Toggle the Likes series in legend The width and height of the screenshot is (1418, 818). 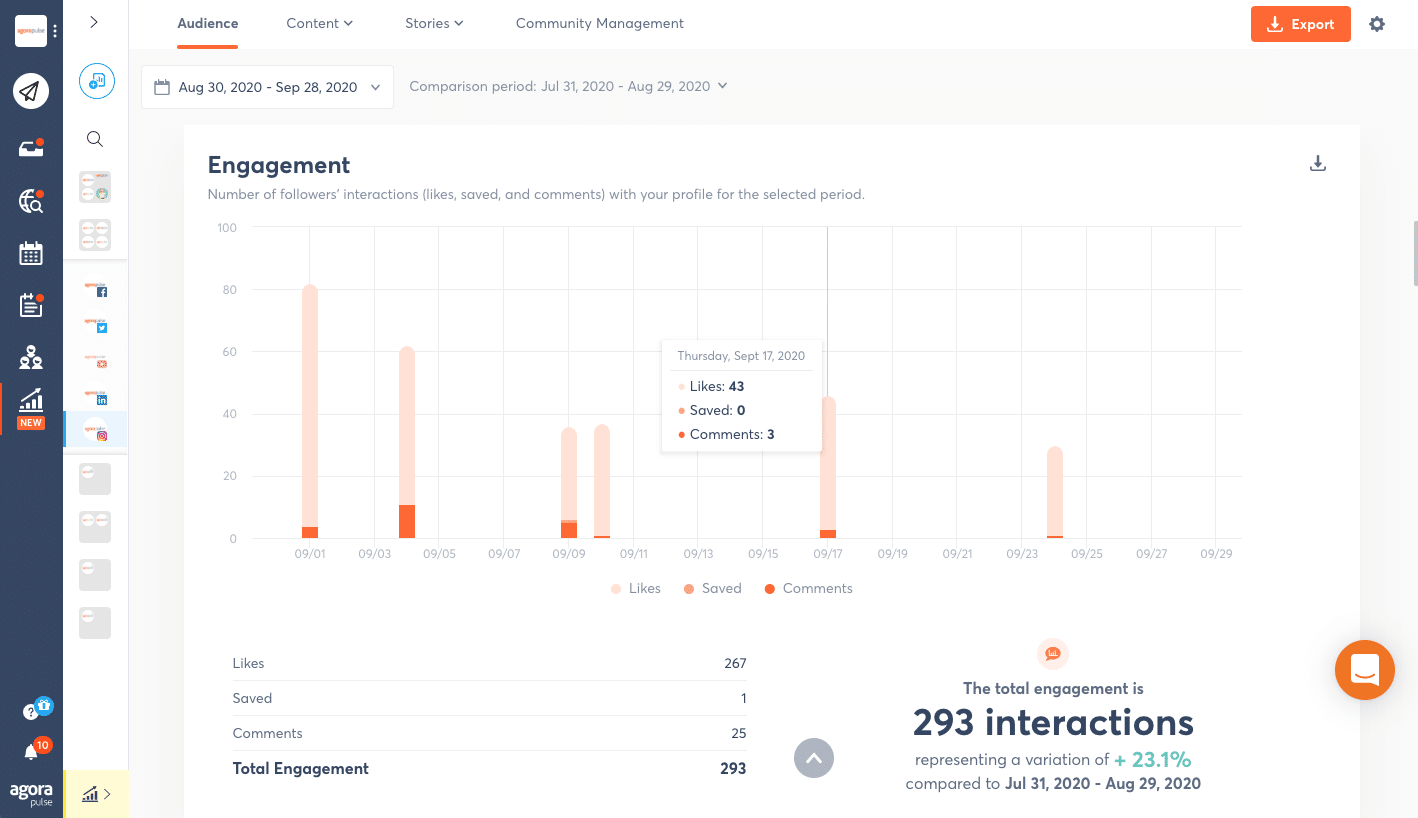tap(635, 589)
